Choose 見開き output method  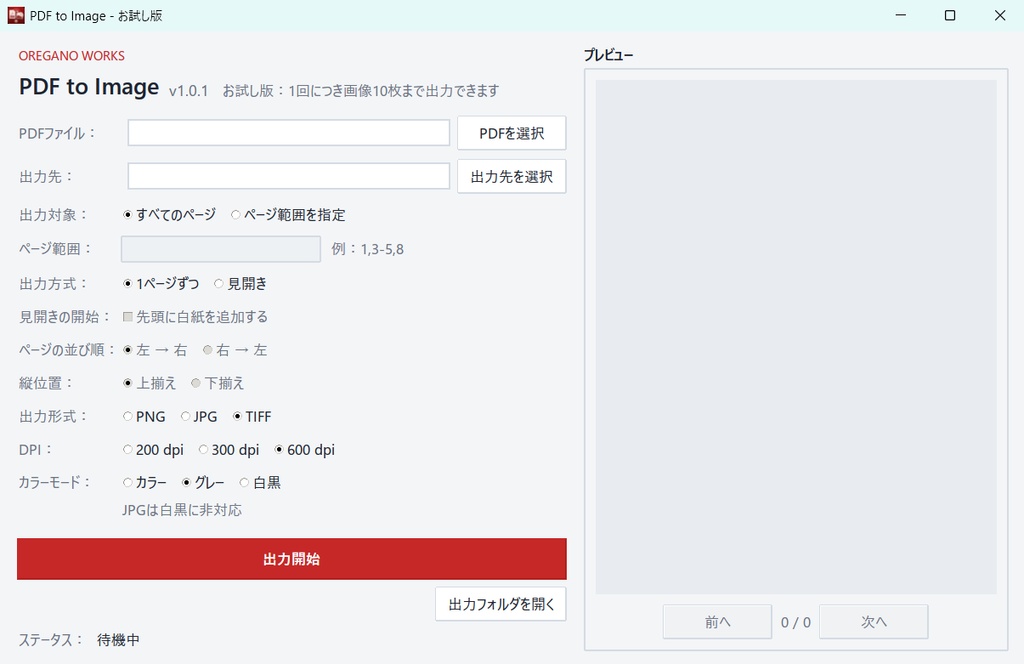point(240,283)
